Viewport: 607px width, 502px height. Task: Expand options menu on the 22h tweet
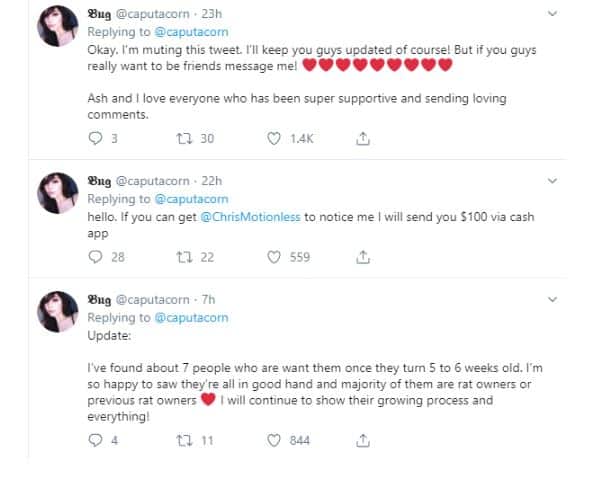(x=553, y=181)
